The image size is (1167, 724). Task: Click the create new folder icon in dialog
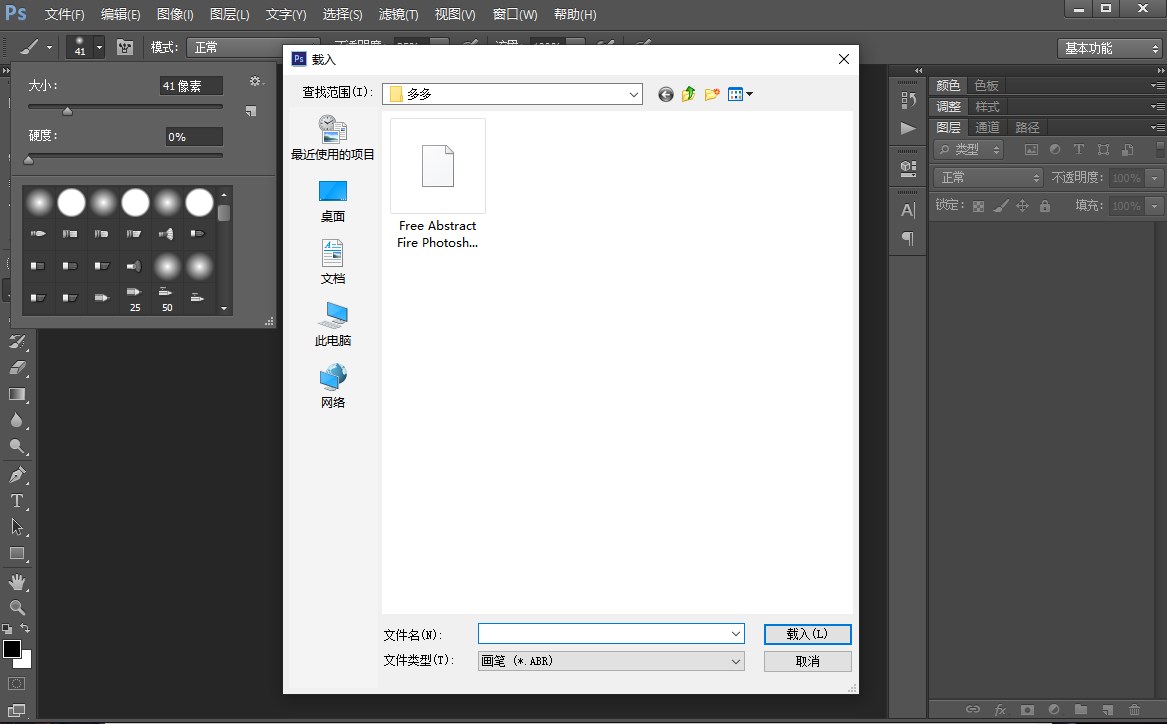click(712, 94)
